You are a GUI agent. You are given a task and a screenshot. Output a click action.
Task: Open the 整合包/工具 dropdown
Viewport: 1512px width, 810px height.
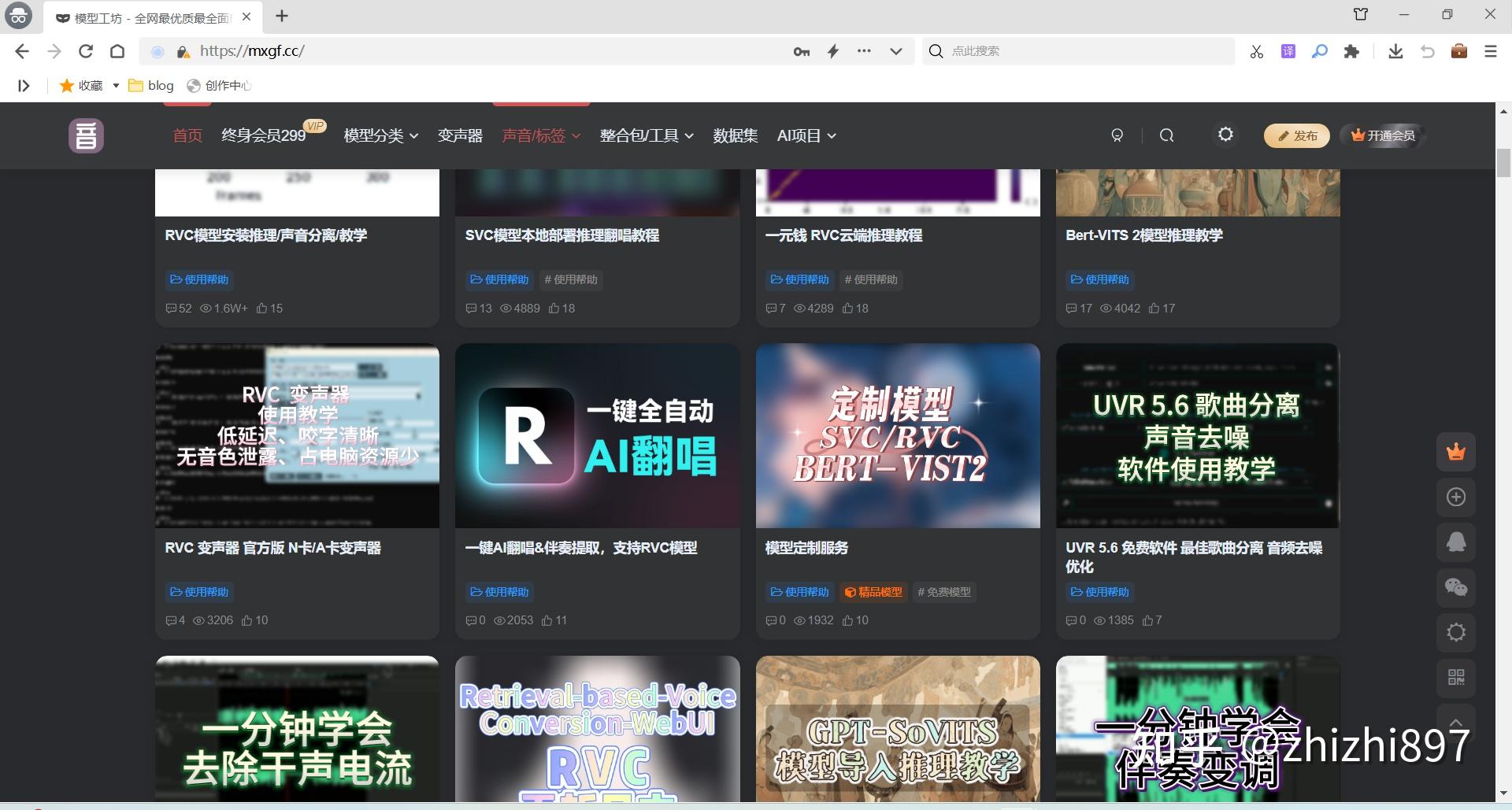pyautogui.click(x=646, y=135)
